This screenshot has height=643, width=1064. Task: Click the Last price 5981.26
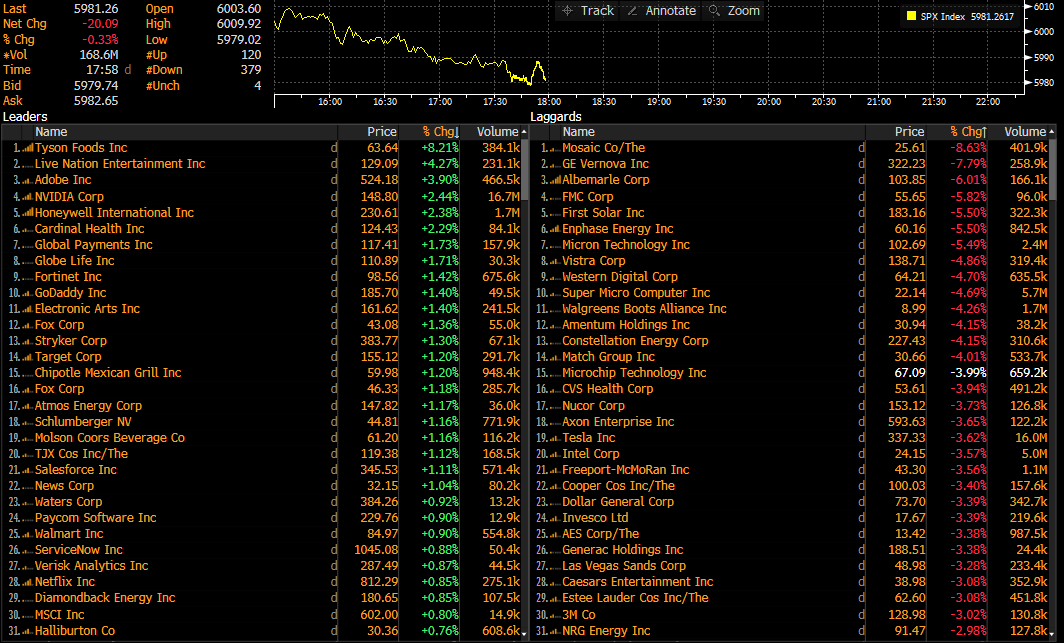point(96,9)
